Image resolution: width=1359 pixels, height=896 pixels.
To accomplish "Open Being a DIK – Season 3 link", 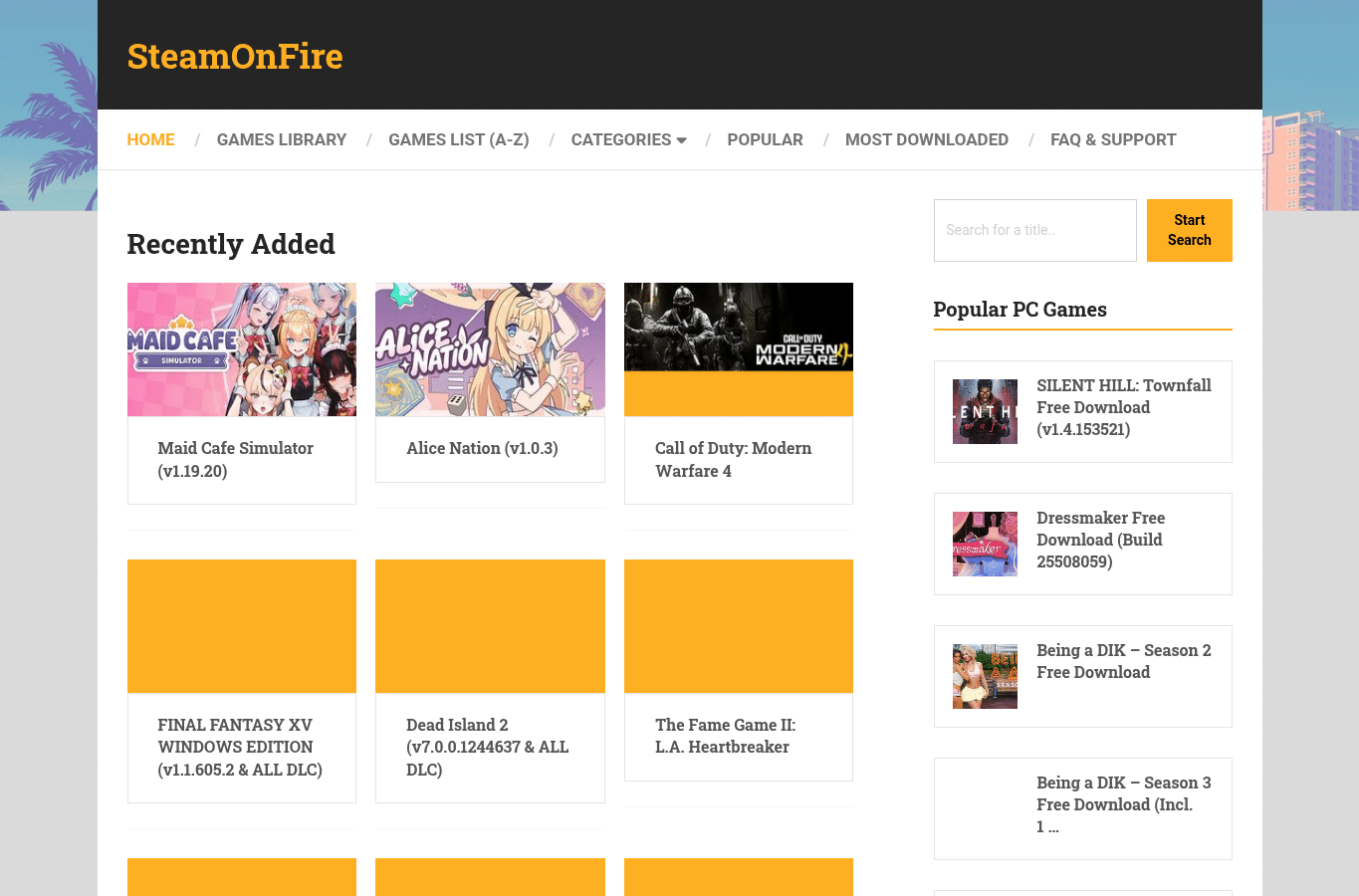I will coord(1124,804).
